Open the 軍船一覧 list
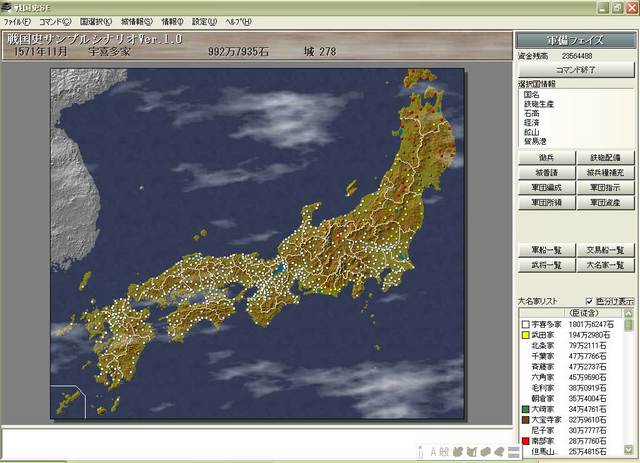The width and height of the screenshot is (640, 463). (547, 250)
